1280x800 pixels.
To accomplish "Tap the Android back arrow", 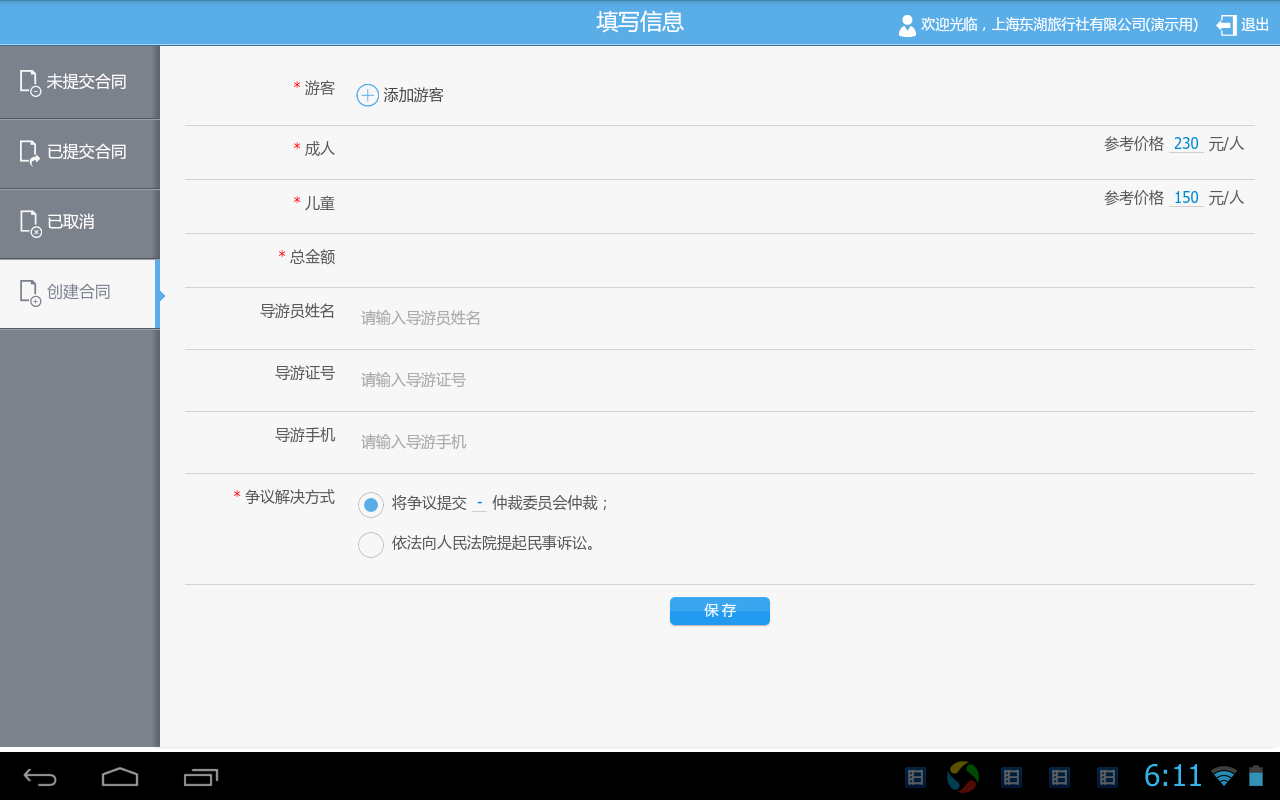I will (40, 777).
